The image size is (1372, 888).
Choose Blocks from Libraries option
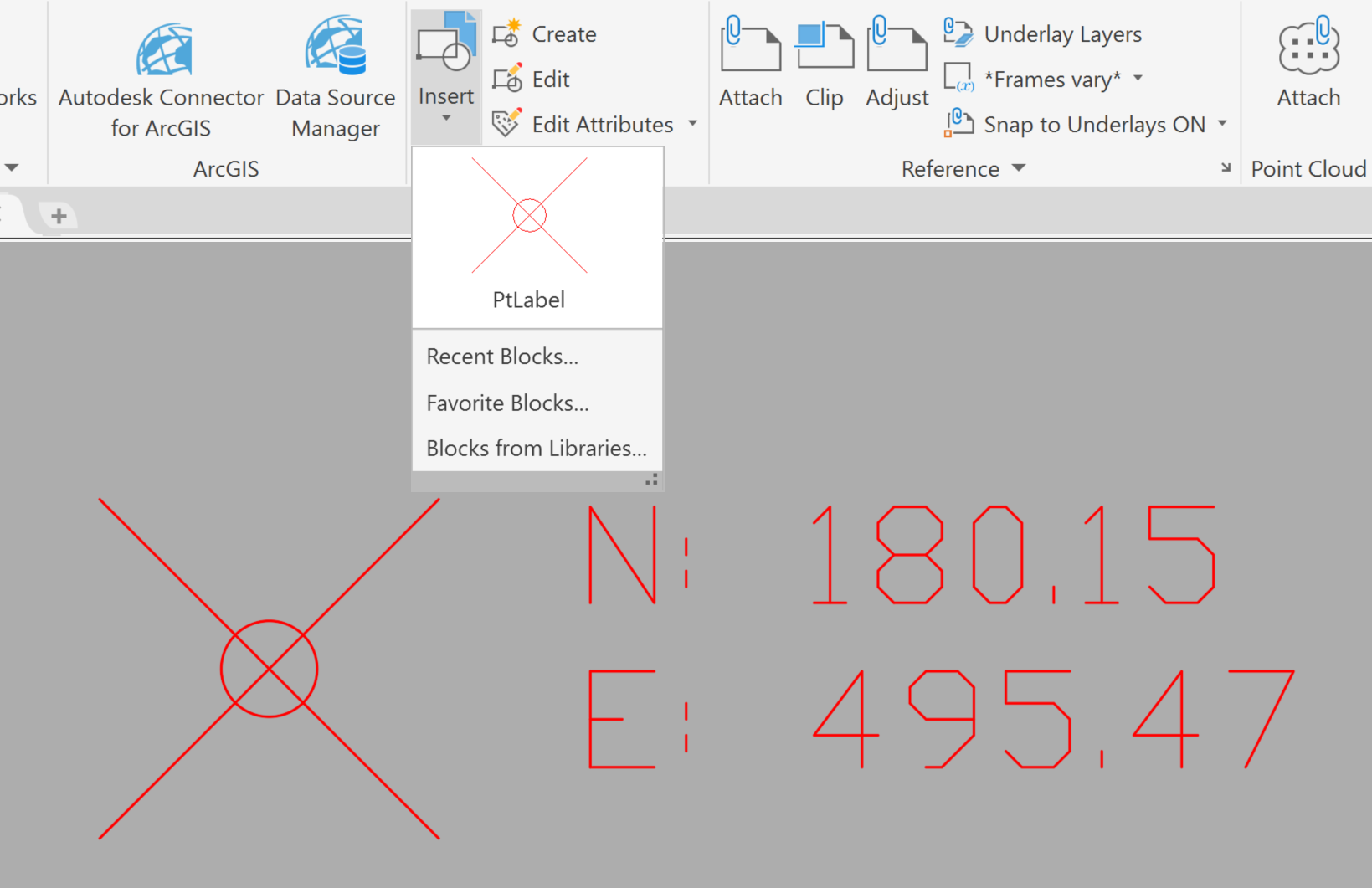537,448
